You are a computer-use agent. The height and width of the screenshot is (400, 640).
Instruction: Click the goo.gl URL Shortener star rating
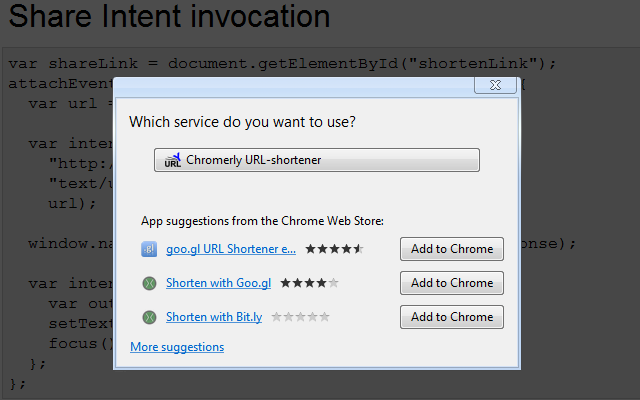tap(334, 249)
